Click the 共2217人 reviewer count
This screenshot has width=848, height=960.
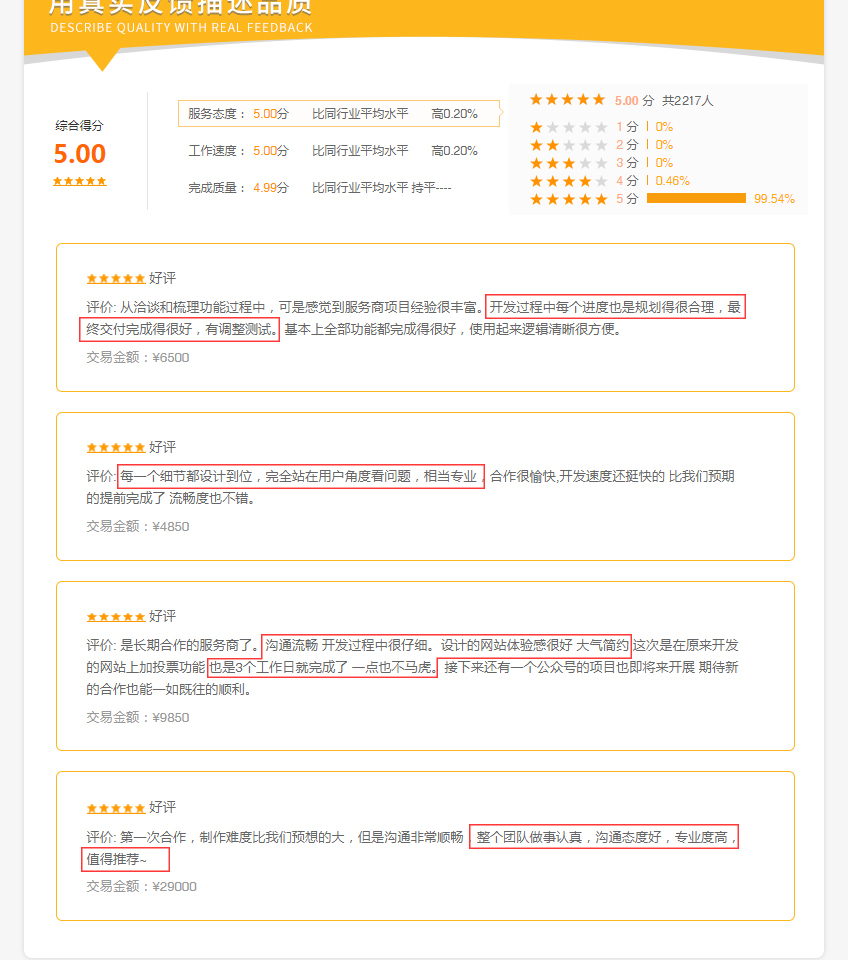(x=688, y=100)
